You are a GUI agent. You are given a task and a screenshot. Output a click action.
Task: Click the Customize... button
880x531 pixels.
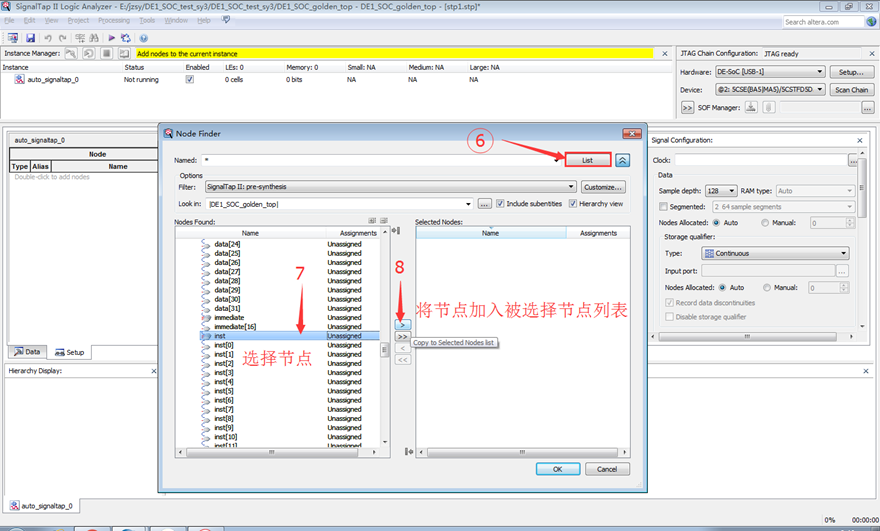[x=603, y=187]
